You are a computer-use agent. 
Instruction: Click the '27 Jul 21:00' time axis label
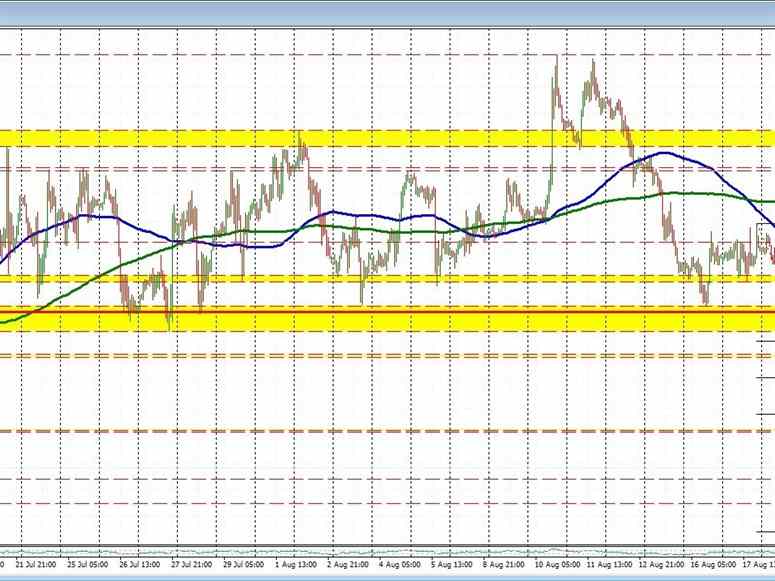192,564
